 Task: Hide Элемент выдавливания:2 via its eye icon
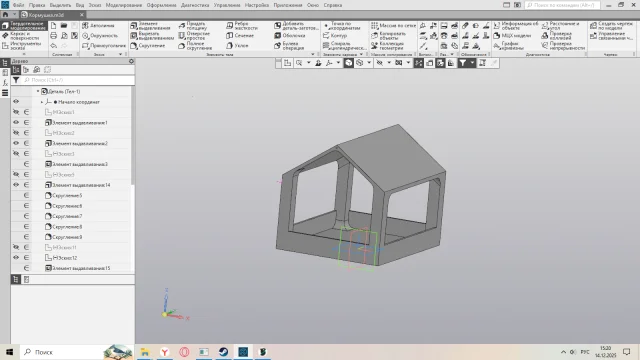(x=16, y=143)
